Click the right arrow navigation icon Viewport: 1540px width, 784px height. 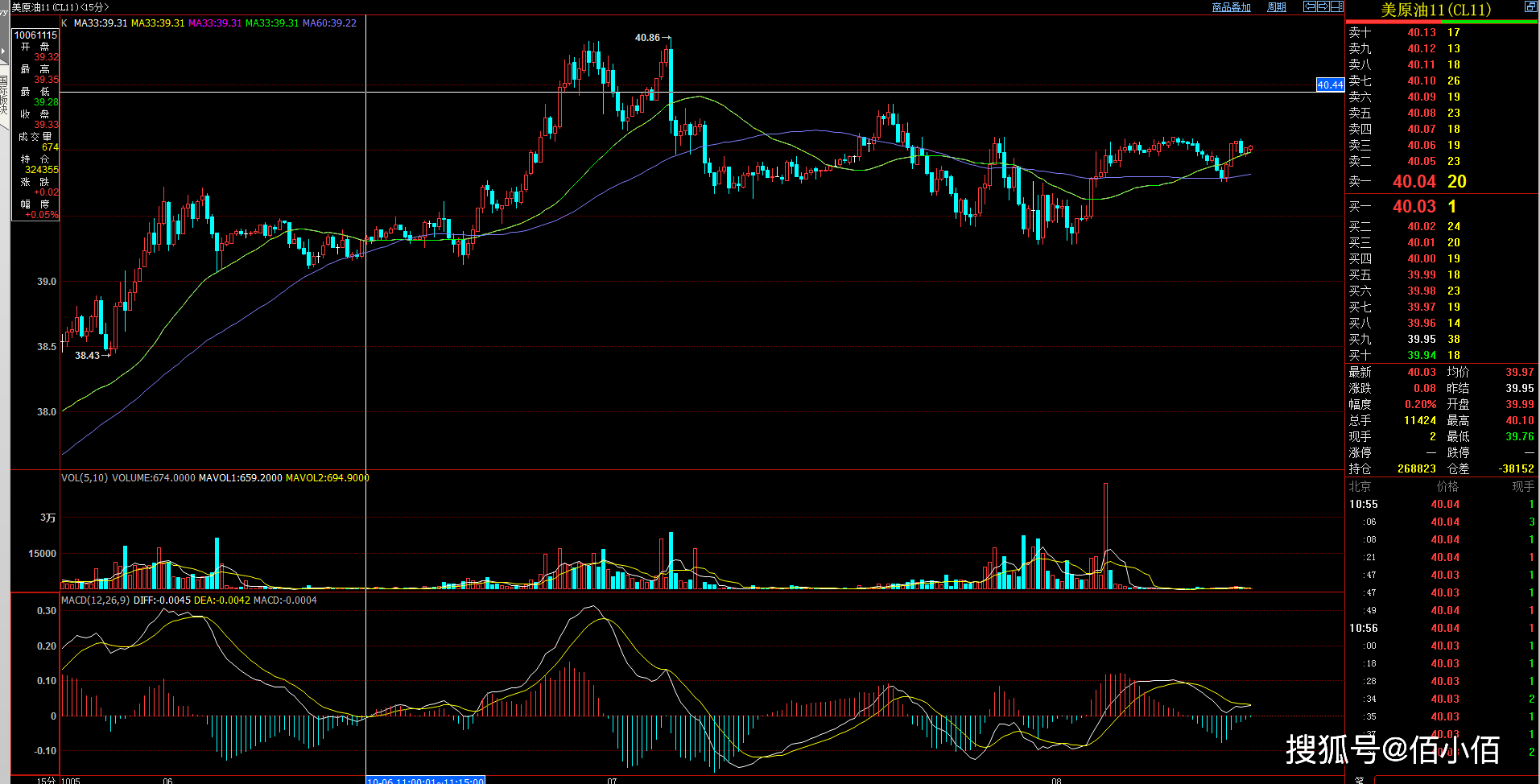1323,6
